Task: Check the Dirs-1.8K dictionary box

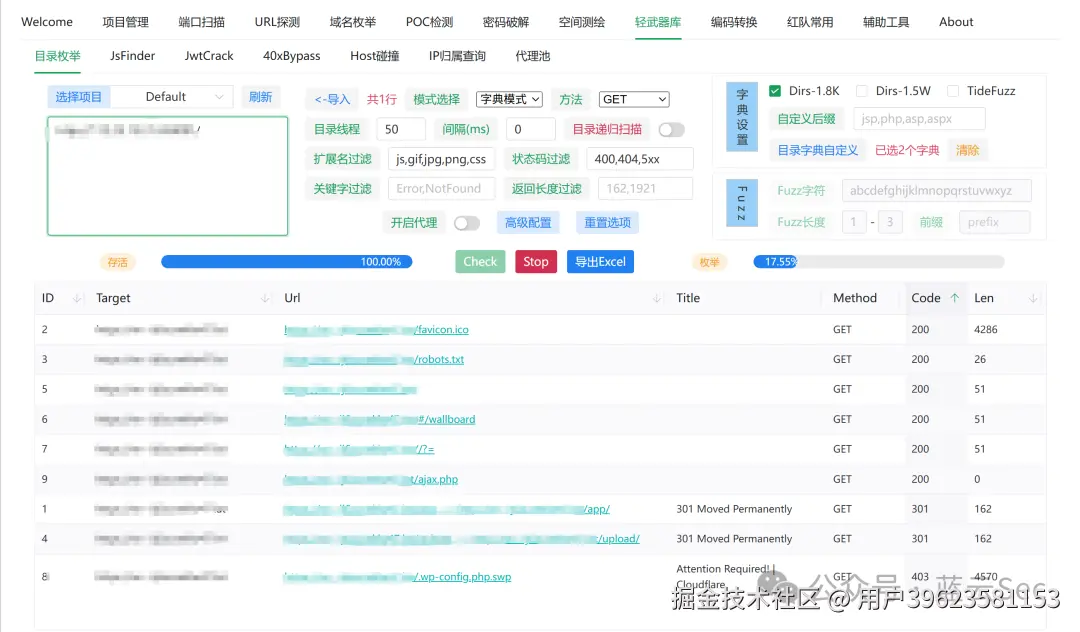Action: 775,91
